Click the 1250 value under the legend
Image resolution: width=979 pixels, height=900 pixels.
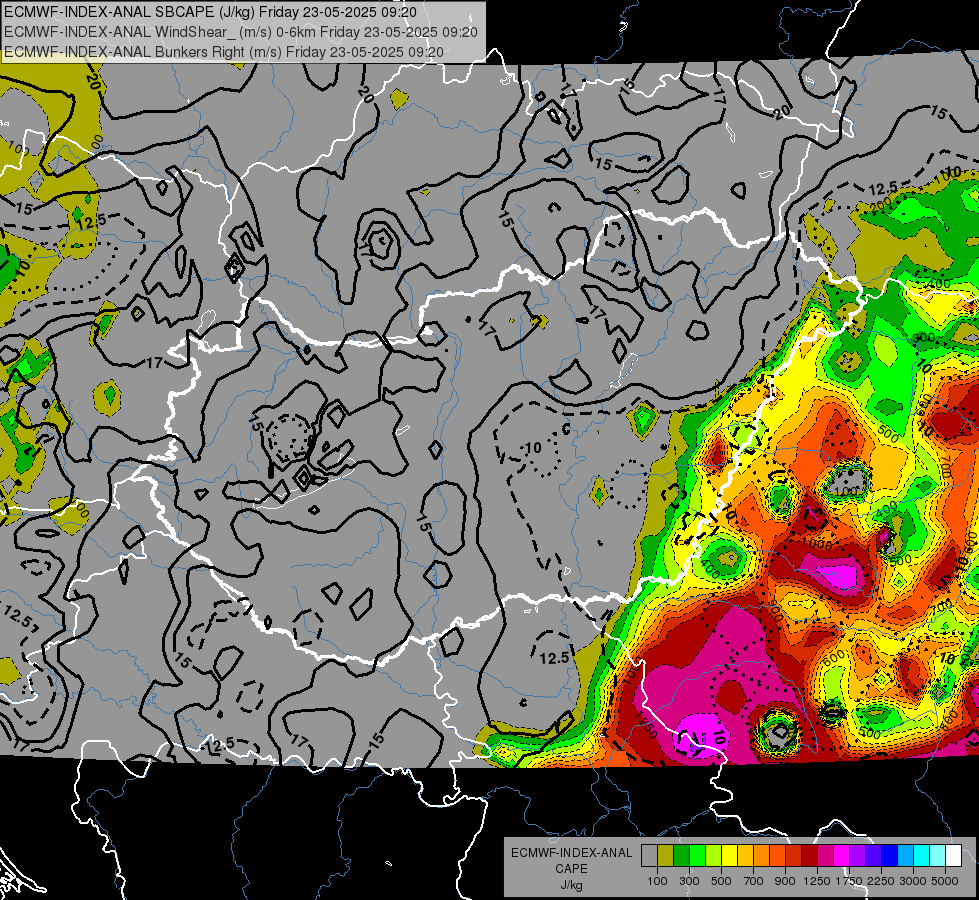pyautogui.click(x=817, y=881)
